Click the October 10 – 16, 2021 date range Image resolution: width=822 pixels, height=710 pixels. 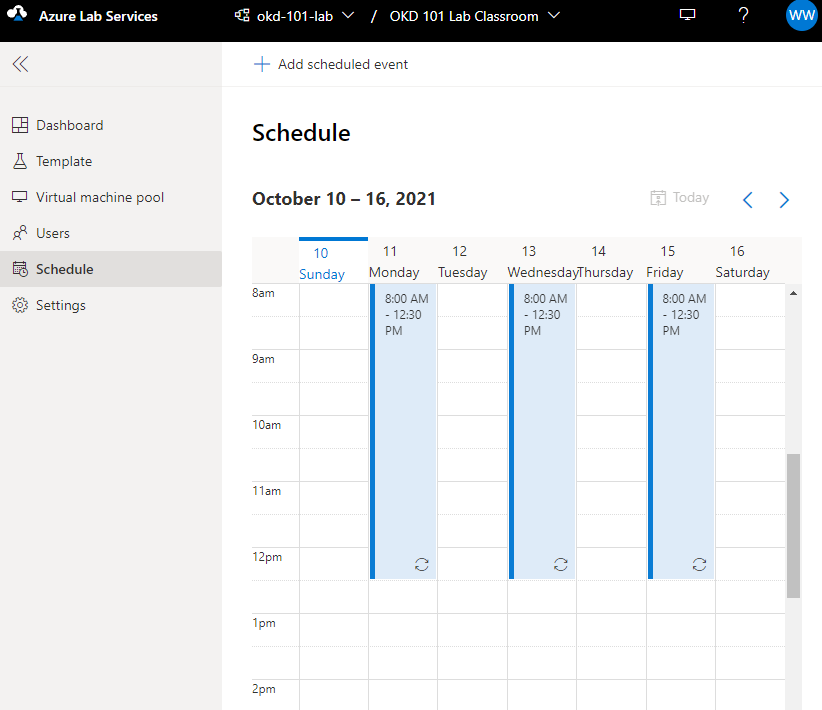coord(344,199)
